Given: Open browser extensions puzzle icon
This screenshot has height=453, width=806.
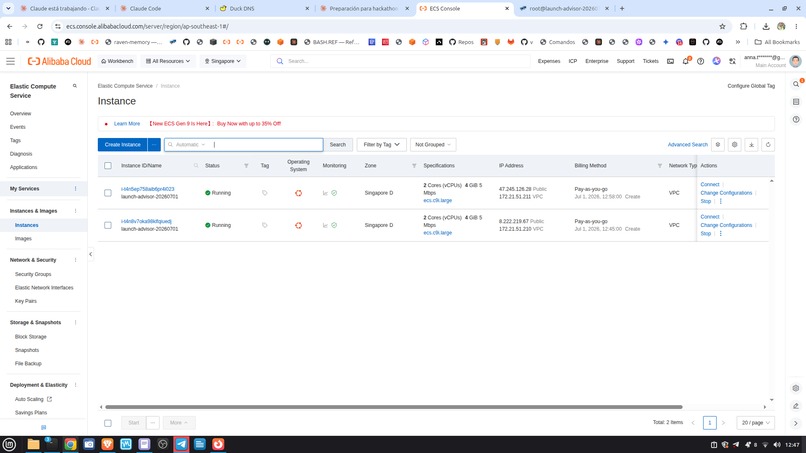Looking at the screenshot, I should (743, 26).
